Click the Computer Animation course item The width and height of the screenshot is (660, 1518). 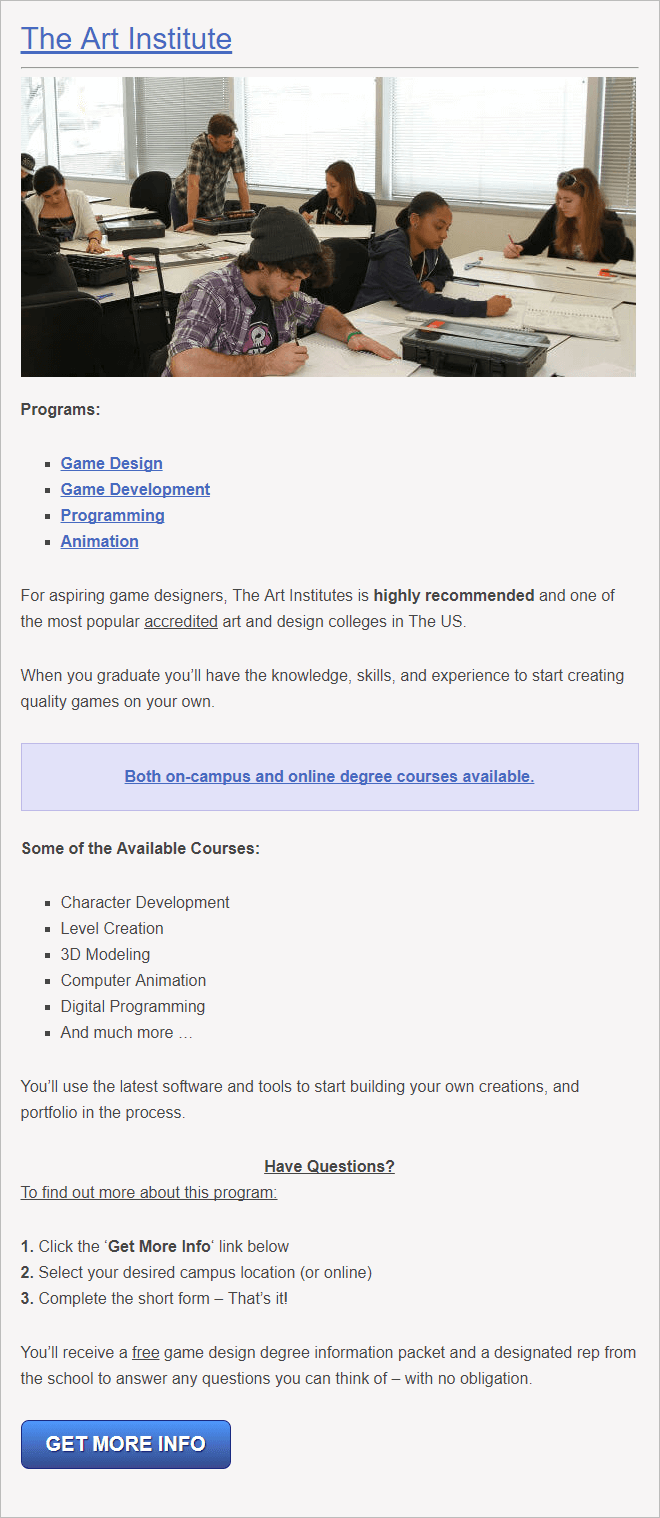pyautogui.click(x=133, y=980)
